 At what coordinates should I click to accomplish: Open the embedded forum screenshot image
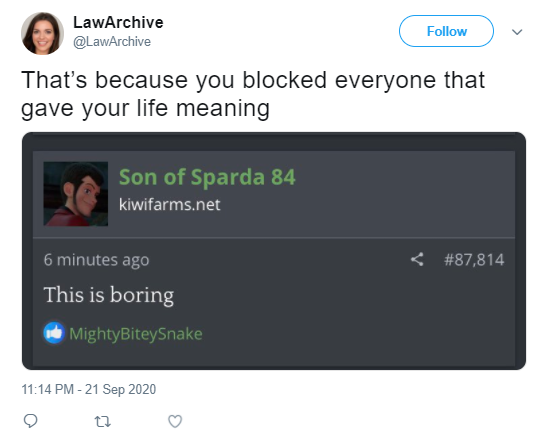pos(274,251)
